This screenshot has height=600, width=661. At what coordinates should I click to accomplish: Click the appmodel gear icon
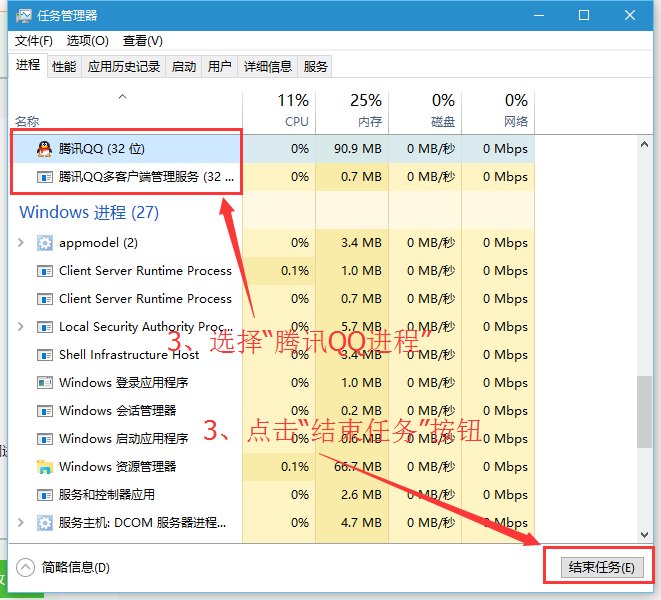(45, 243)
